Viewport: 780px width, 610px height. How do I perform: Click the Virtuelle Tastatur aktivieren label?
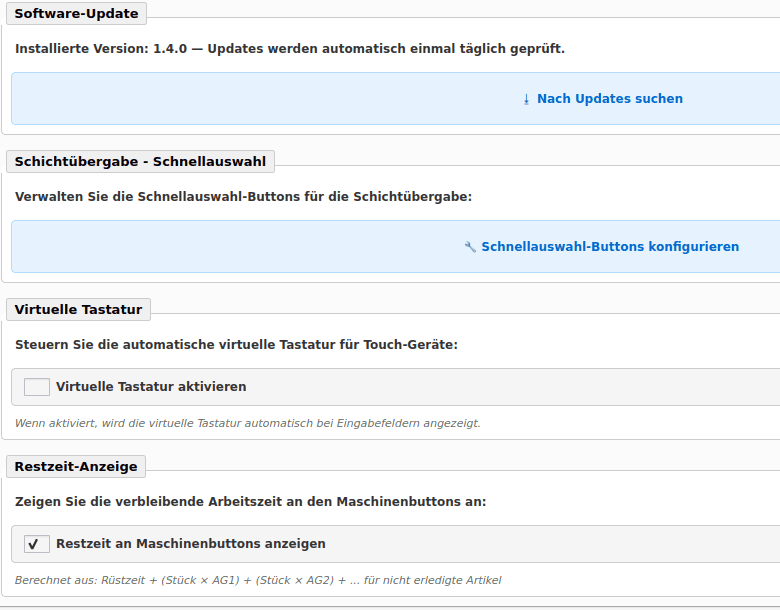[151, 387]
